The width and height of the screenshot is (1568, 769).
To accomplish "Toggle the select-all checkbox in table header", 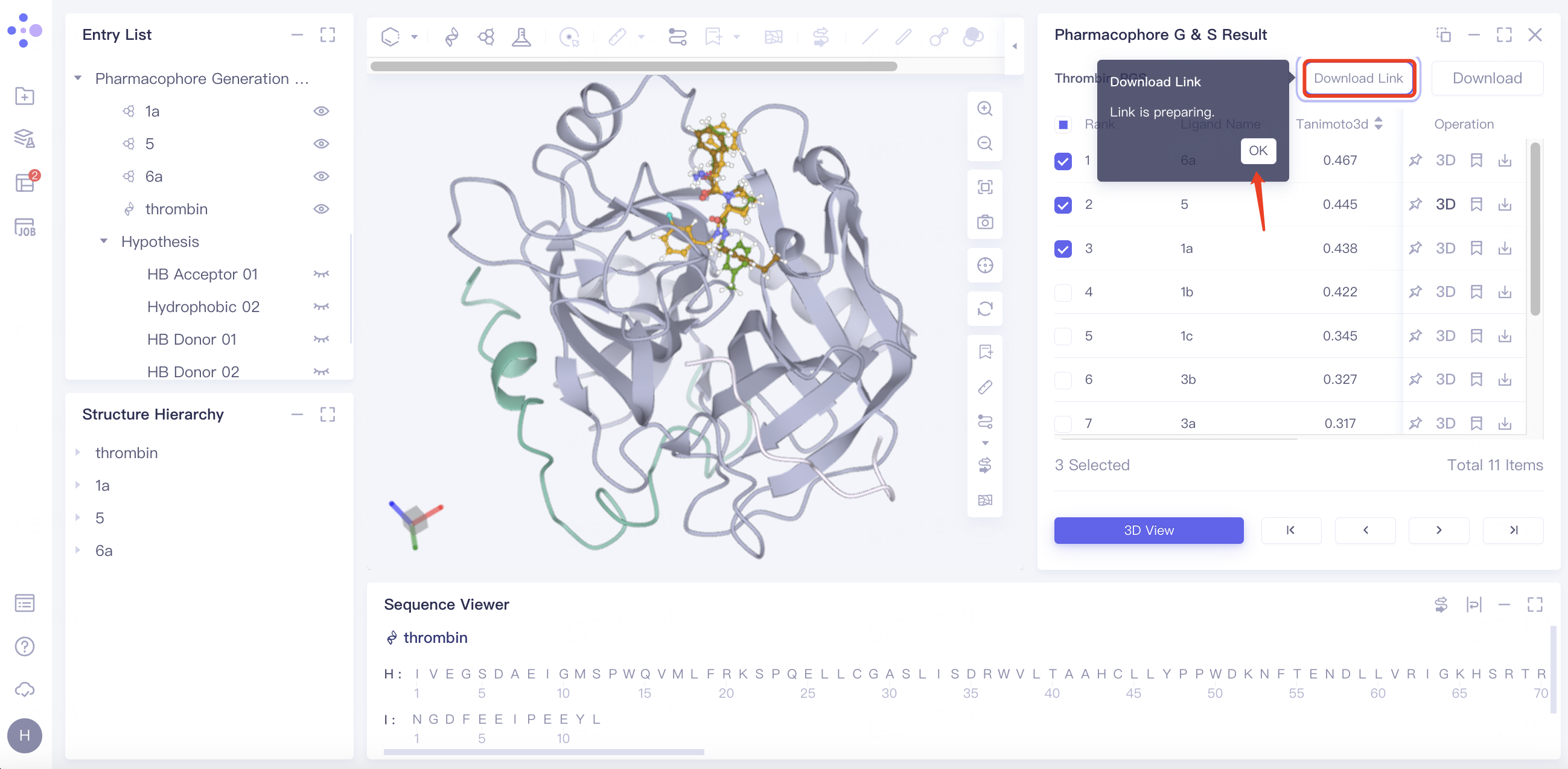I will [1063, 124].
